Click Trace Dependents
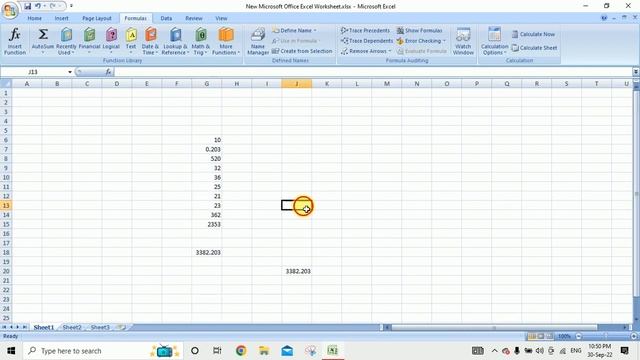Viewport: 640px width, 360px height. tap(367, 41)
